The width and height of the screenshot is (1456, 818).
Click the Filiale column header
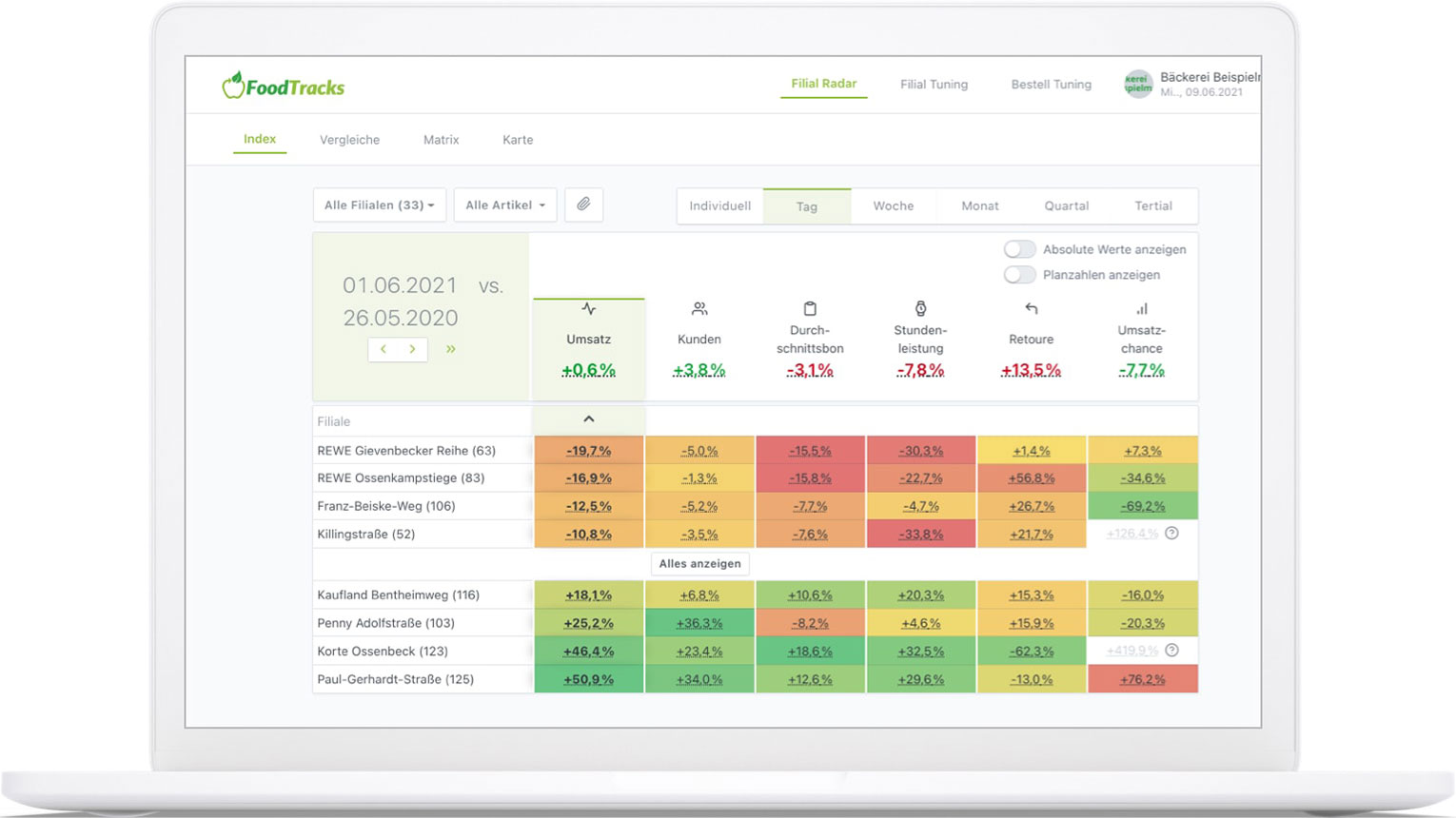tap(334, 421)
